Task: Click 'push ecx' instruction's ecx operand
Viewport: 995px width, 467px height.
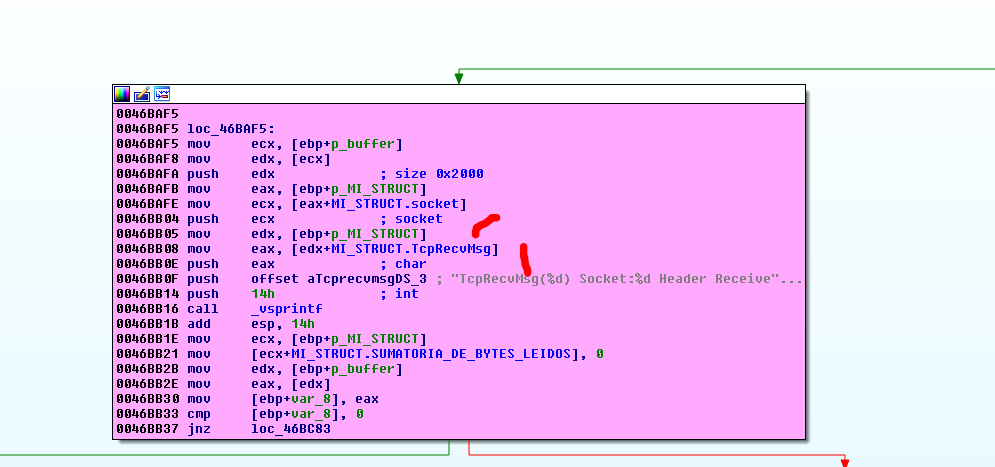Action: pyautogui.click(x=263, y=219)
